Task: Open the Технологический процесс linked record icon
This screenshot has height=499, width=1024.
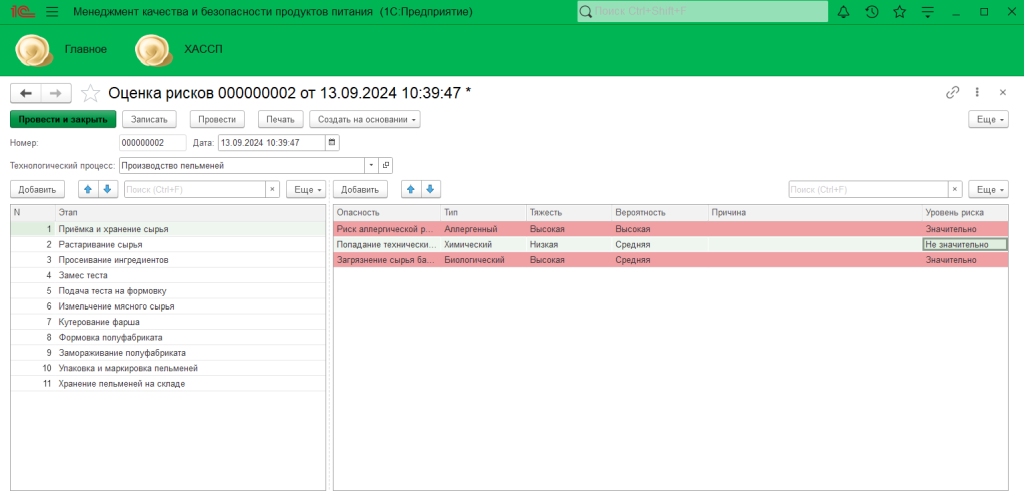Action: tap(386, 165)
